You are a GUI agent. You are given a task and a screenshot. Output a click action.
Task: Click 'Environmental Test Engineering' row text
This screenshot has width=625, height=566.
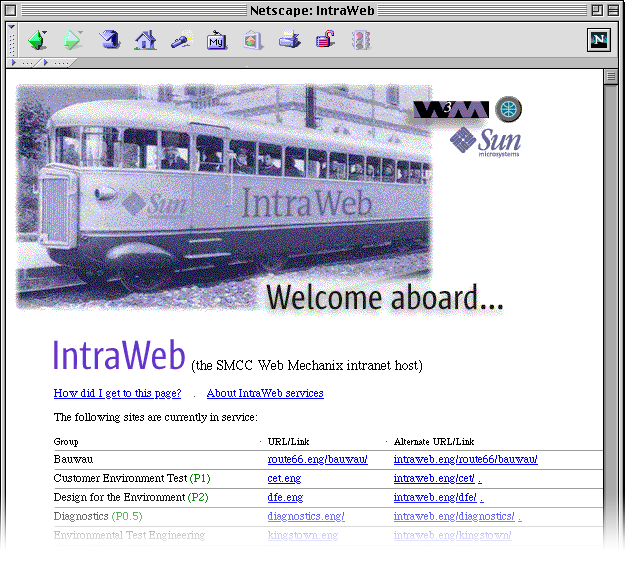[x=130, y=535]
